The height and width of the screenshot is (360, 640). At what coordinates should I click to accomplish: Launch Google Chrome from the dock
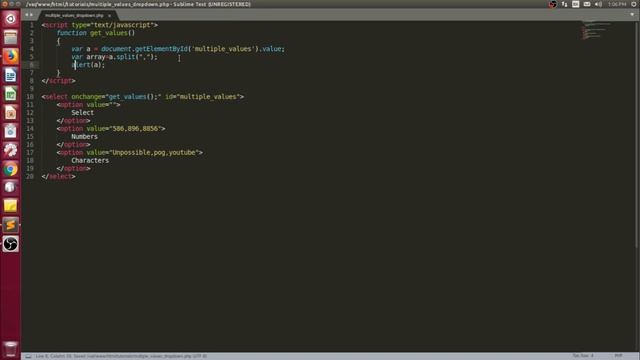(11, 169)
